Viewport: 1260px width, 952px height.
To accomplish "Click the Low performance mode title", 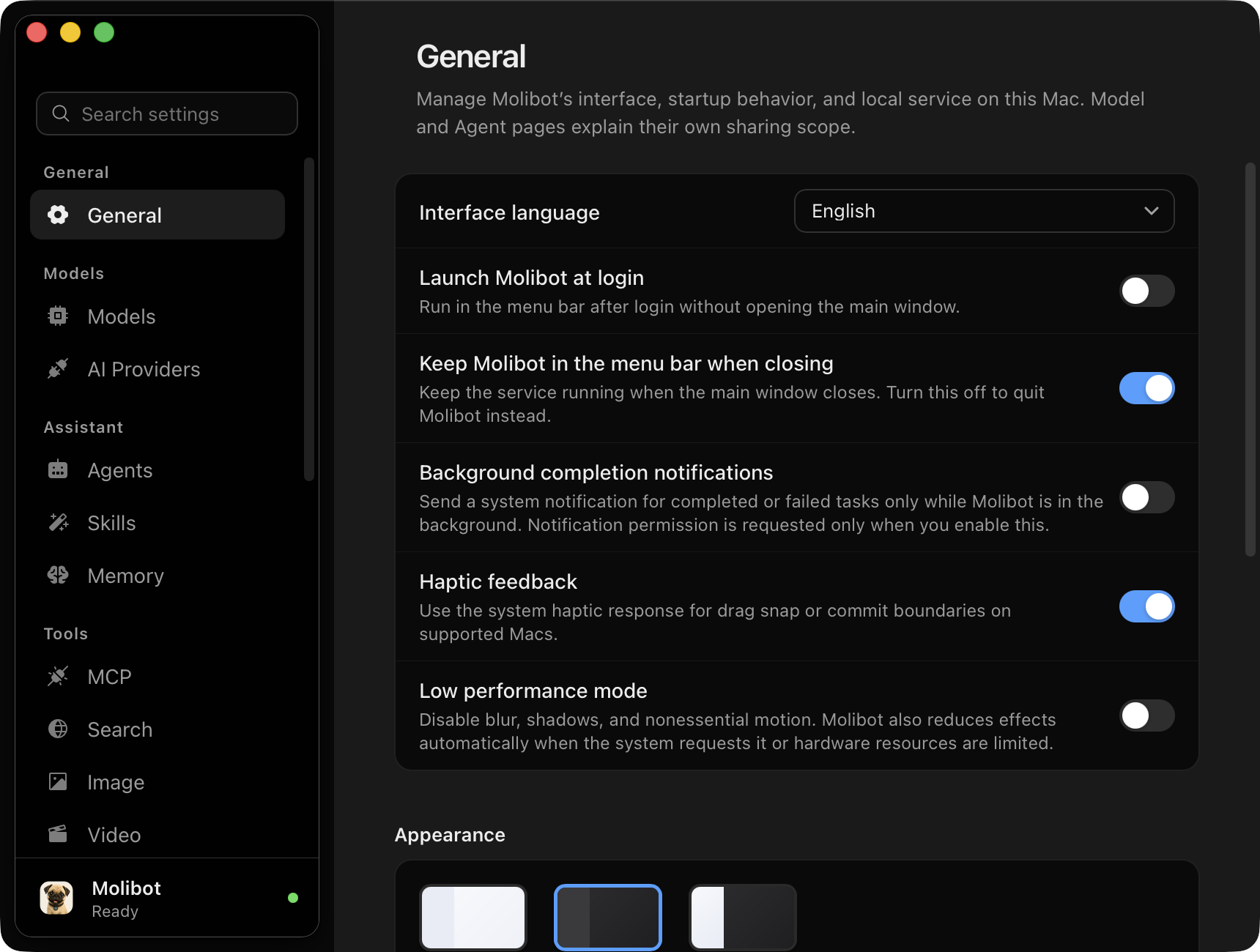I will click(533, 691).
